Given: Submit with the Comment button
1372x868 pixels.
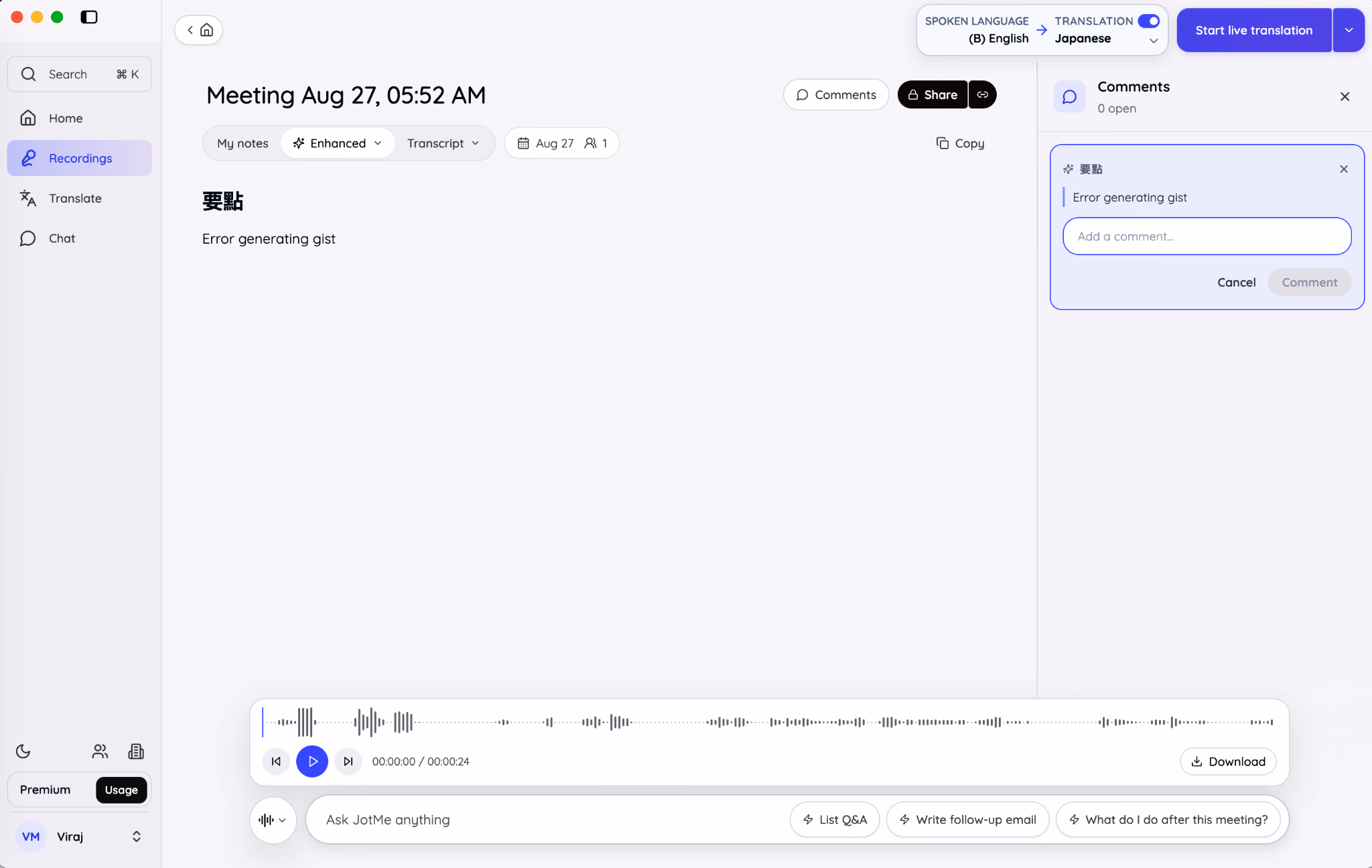Looking at the screenshot, I should point(1309,282).
